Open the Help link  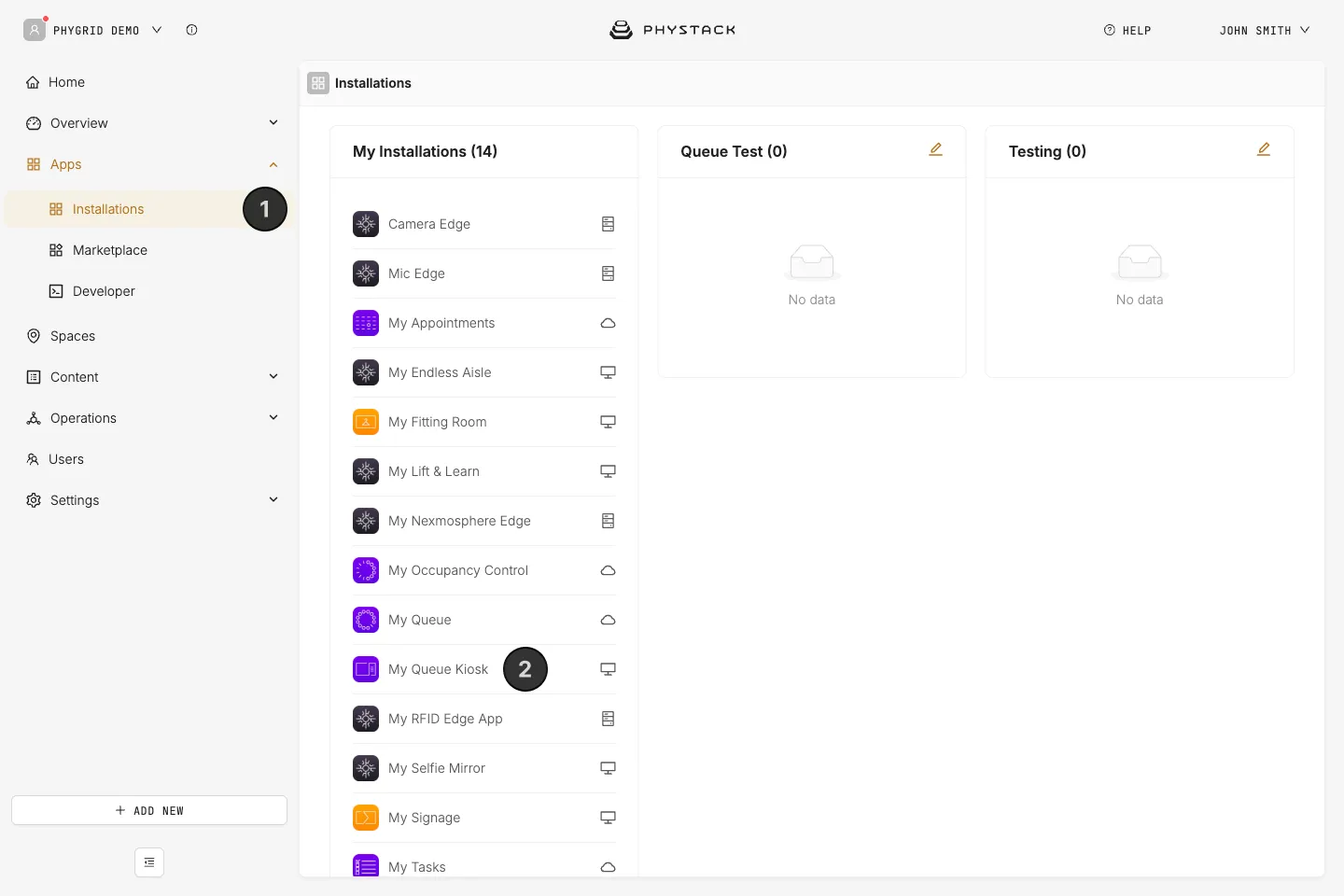click(x=1127, y=30)
